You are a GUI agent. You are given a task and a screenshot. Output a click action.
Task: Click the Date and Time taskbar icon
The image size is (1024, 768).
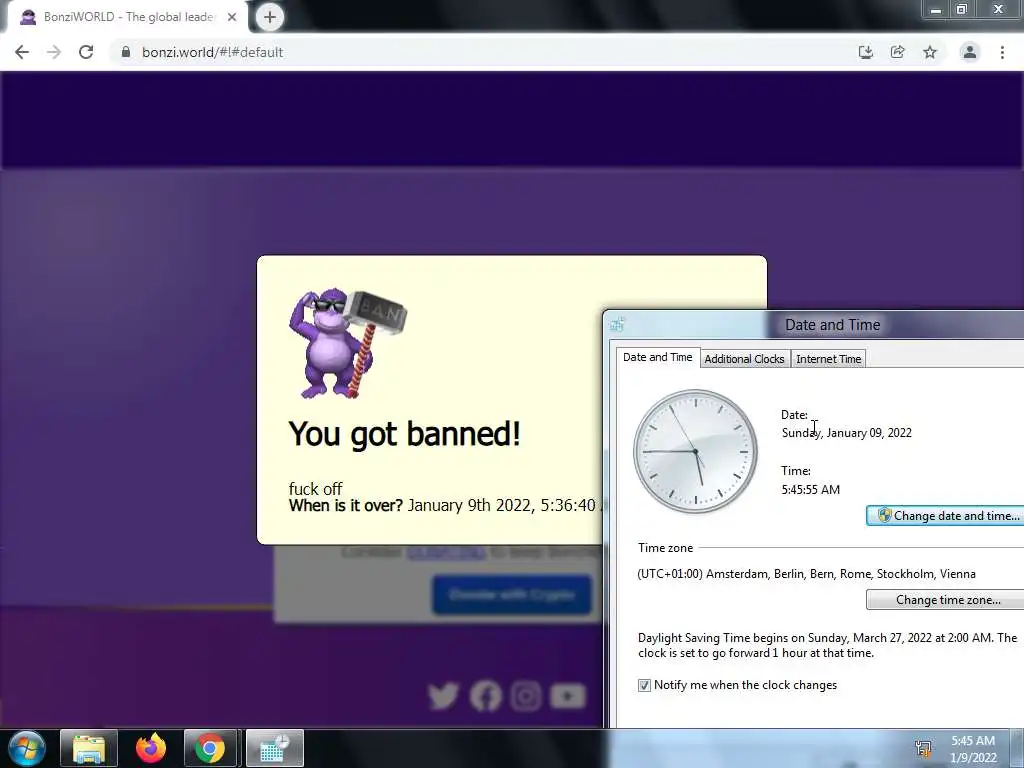[274, 748]
